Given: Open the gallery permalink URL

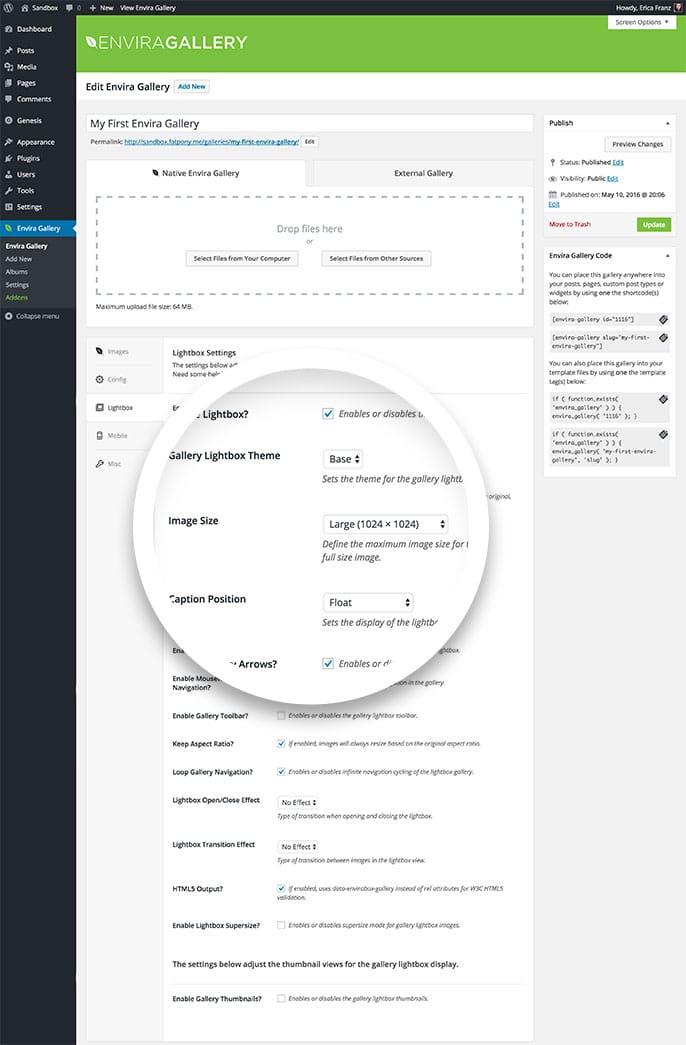Looking at the screenshot, I should click(211, 141).
